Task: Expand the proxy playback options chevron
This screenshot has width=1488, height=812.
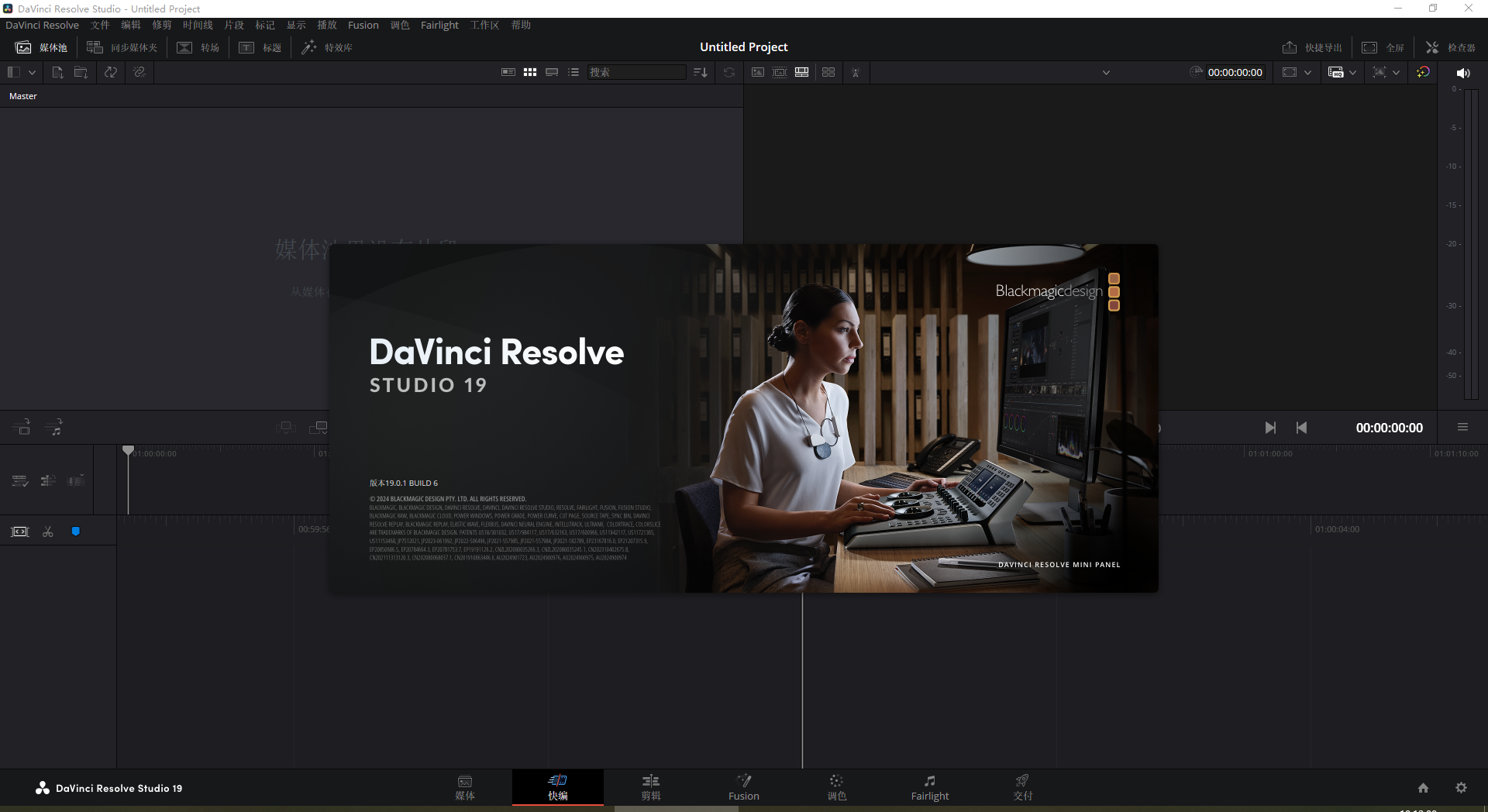Action: (1352, 73)
